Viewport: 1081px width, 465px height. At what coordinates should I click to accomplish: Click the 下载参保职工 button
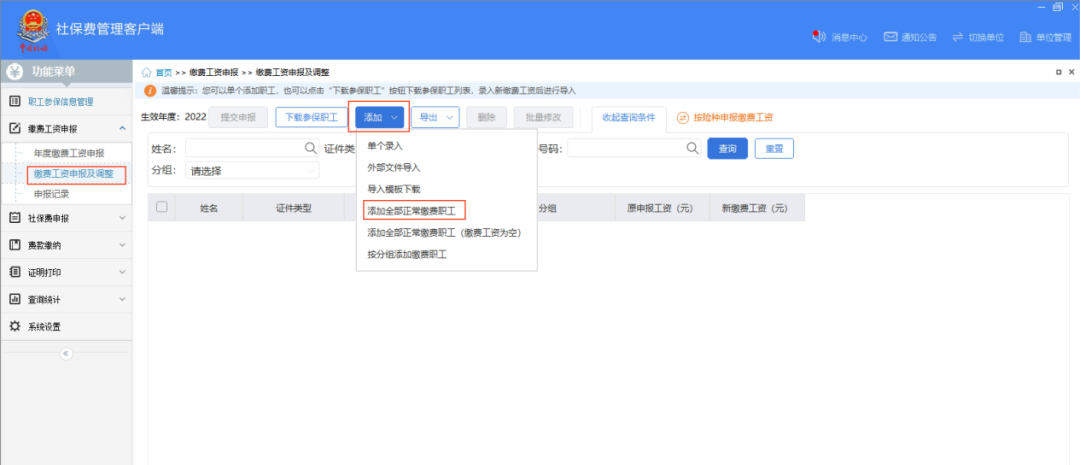pos(312,118)
